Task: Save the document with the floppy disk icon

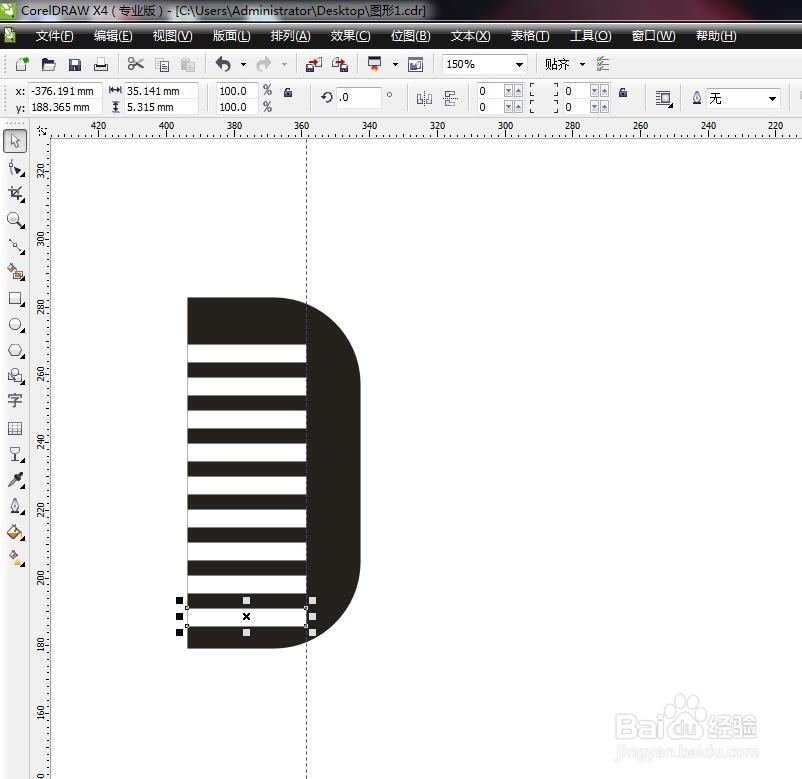Action: (x=75, y=64)
